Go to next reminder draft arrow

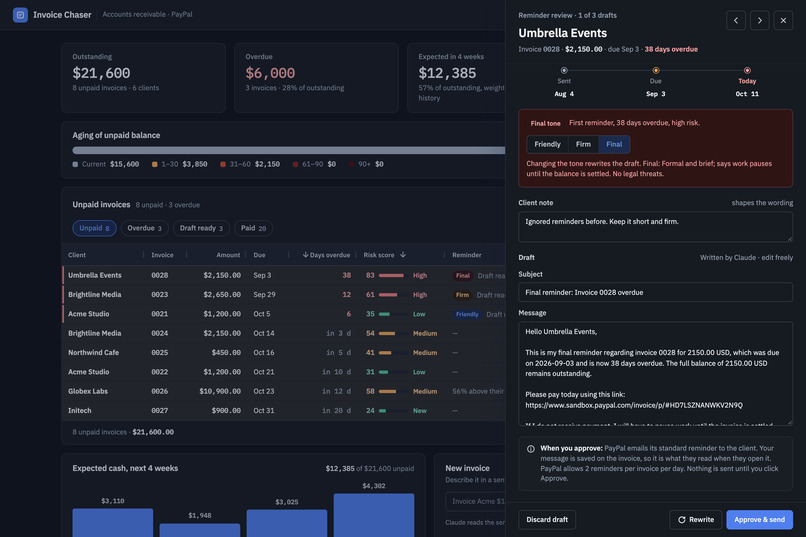[x=759, y=21]
